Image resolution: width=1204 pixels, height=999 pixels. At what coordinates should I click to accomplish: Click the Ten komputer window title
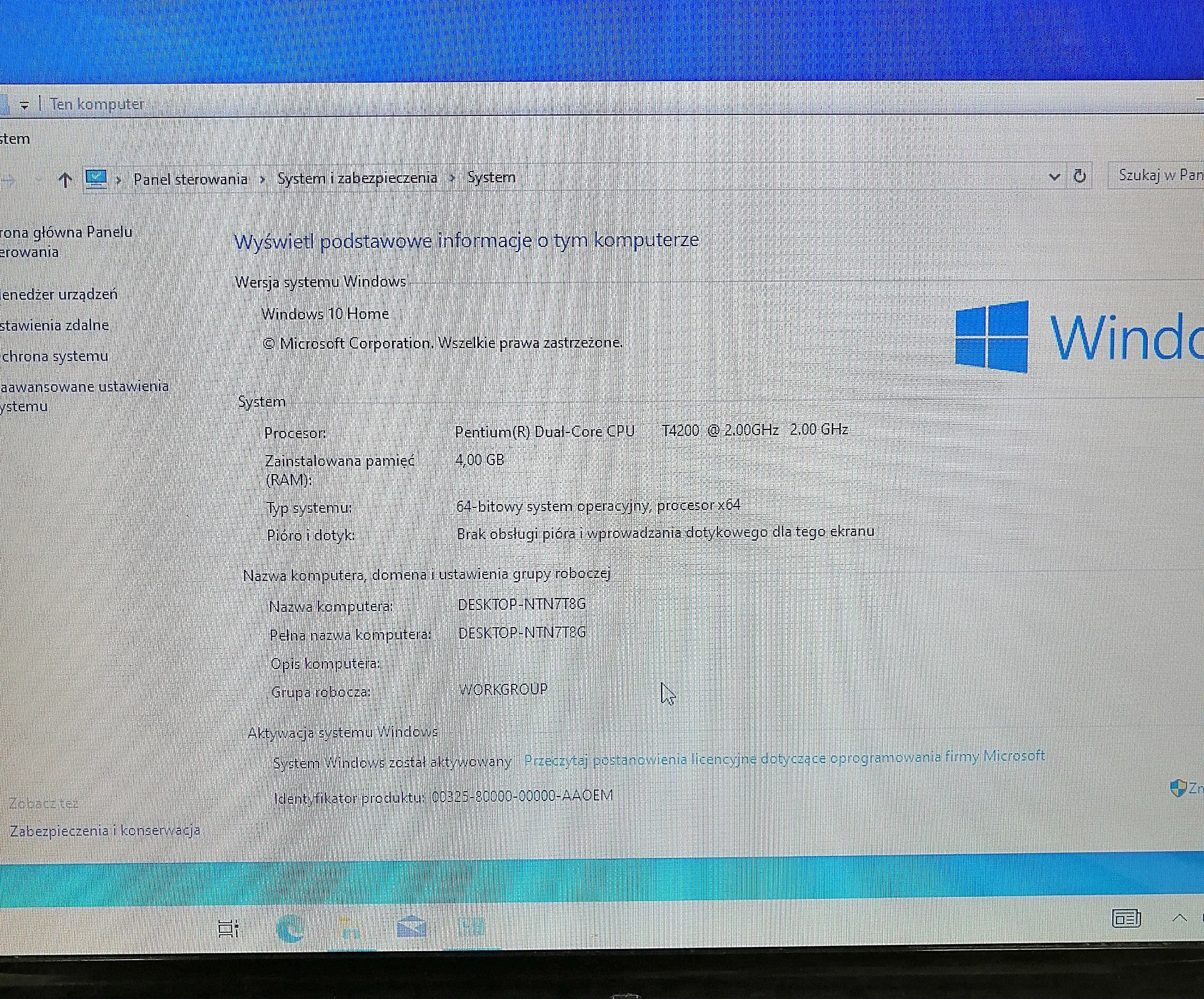(x=97, y=104)
